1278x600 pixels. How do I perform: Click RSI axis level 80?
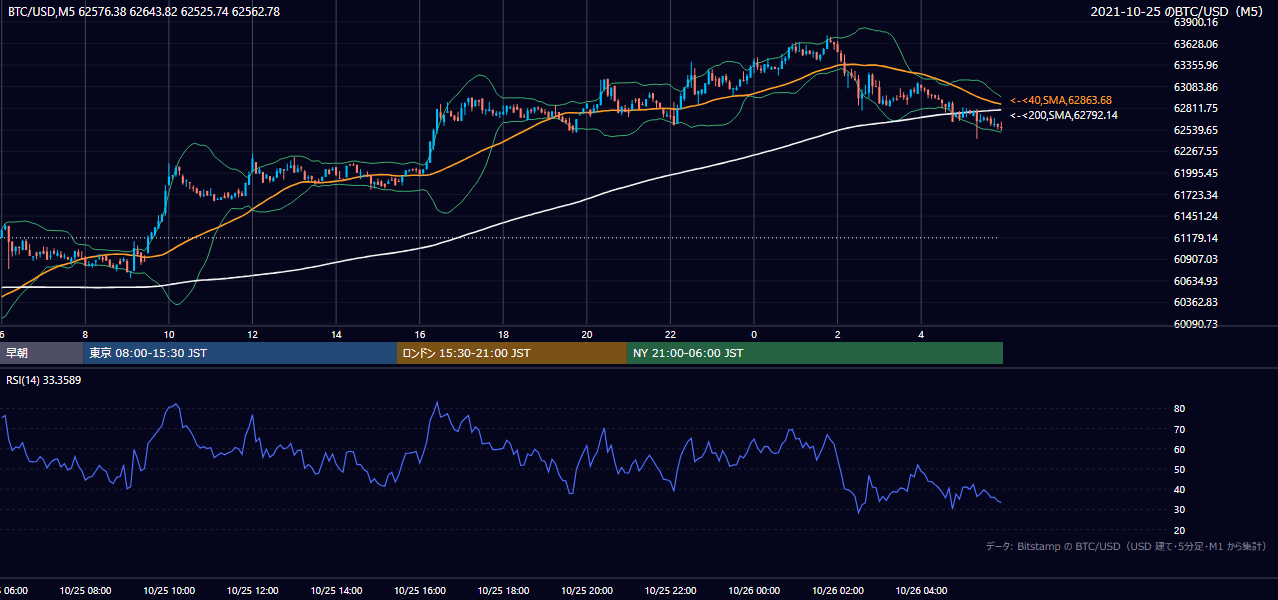(x=1180, y=409)
